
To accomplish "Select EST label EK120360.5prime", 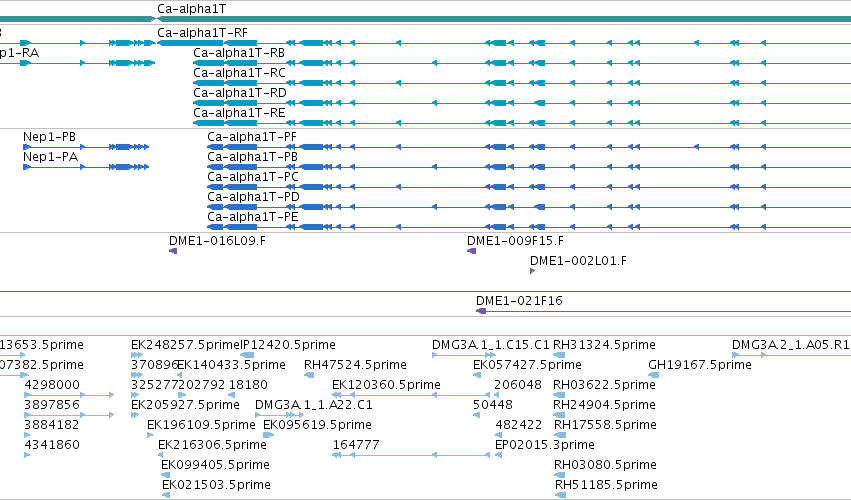I will pyautogui.click(x=386, y=385).
